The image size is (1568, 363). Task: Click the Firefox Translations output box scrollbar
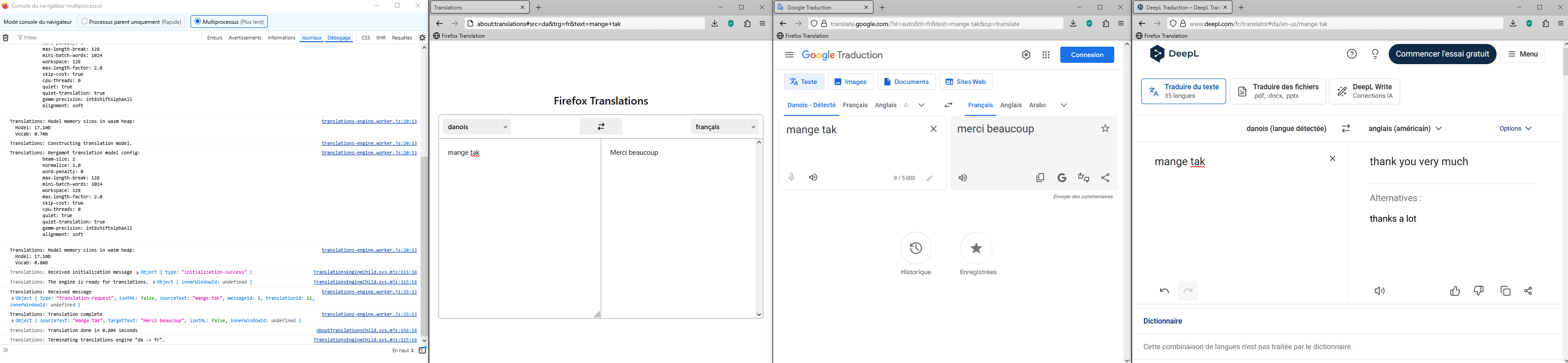point(759,229)
